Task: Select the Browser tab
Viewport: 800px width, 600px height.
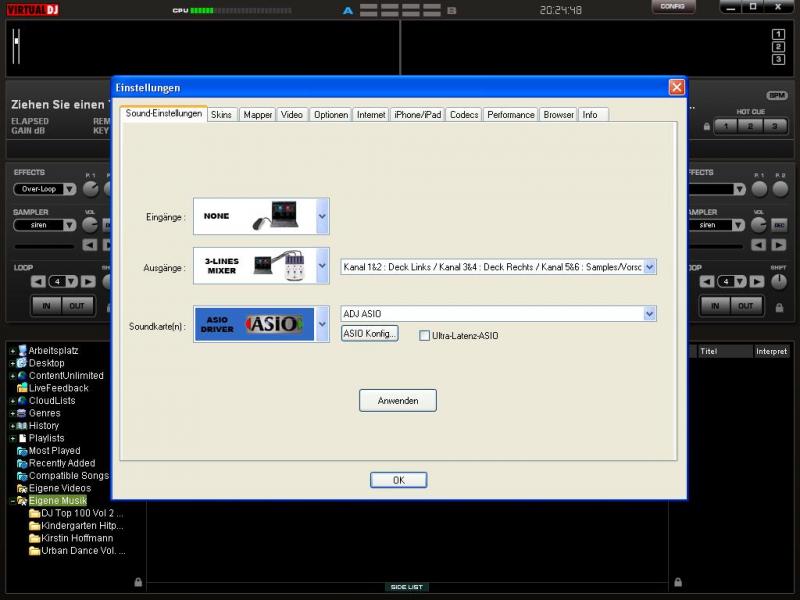Action: click(558, 115)
